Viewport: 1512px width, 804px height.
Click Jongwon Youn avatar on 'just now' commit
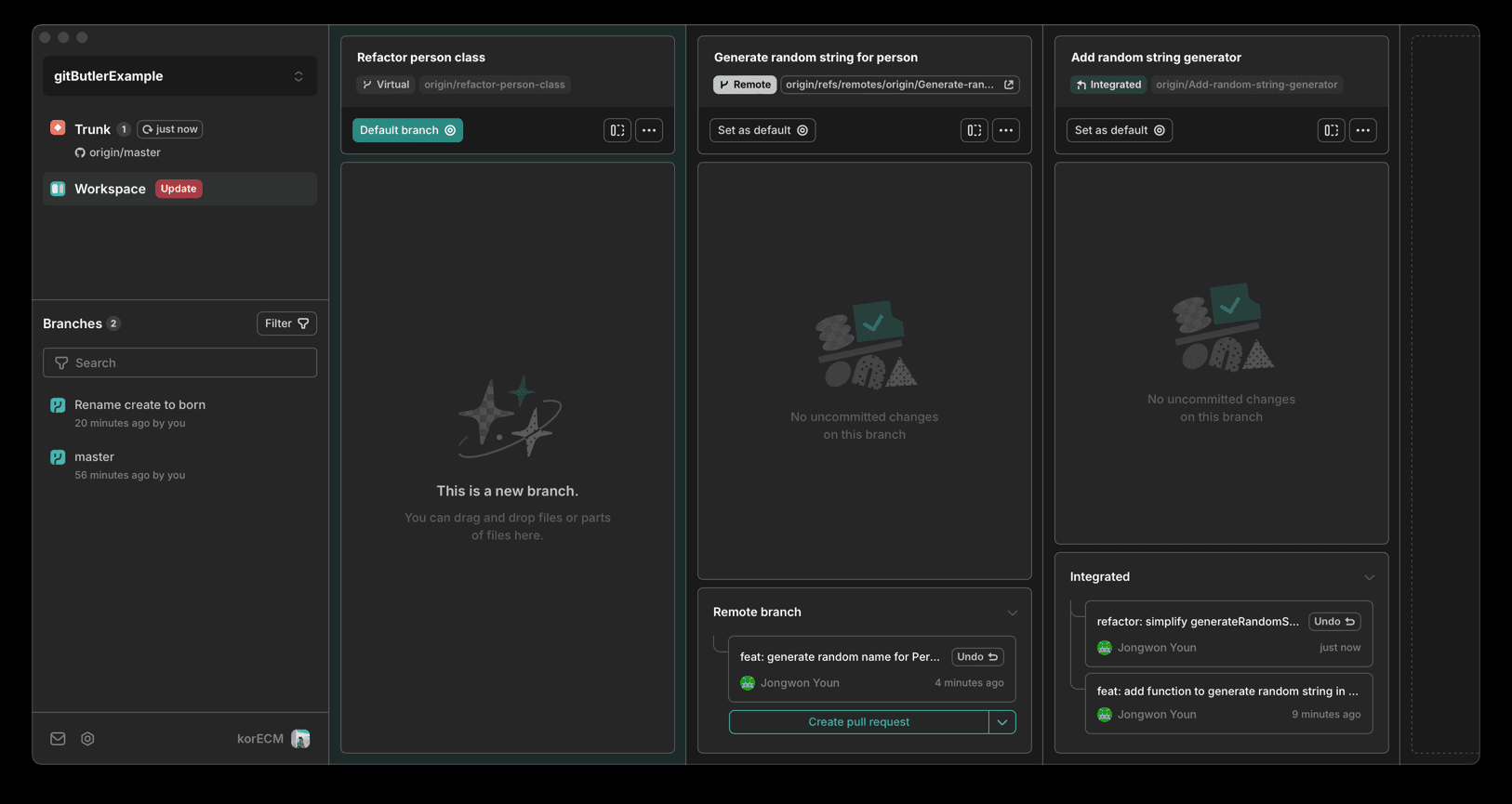1105,648
